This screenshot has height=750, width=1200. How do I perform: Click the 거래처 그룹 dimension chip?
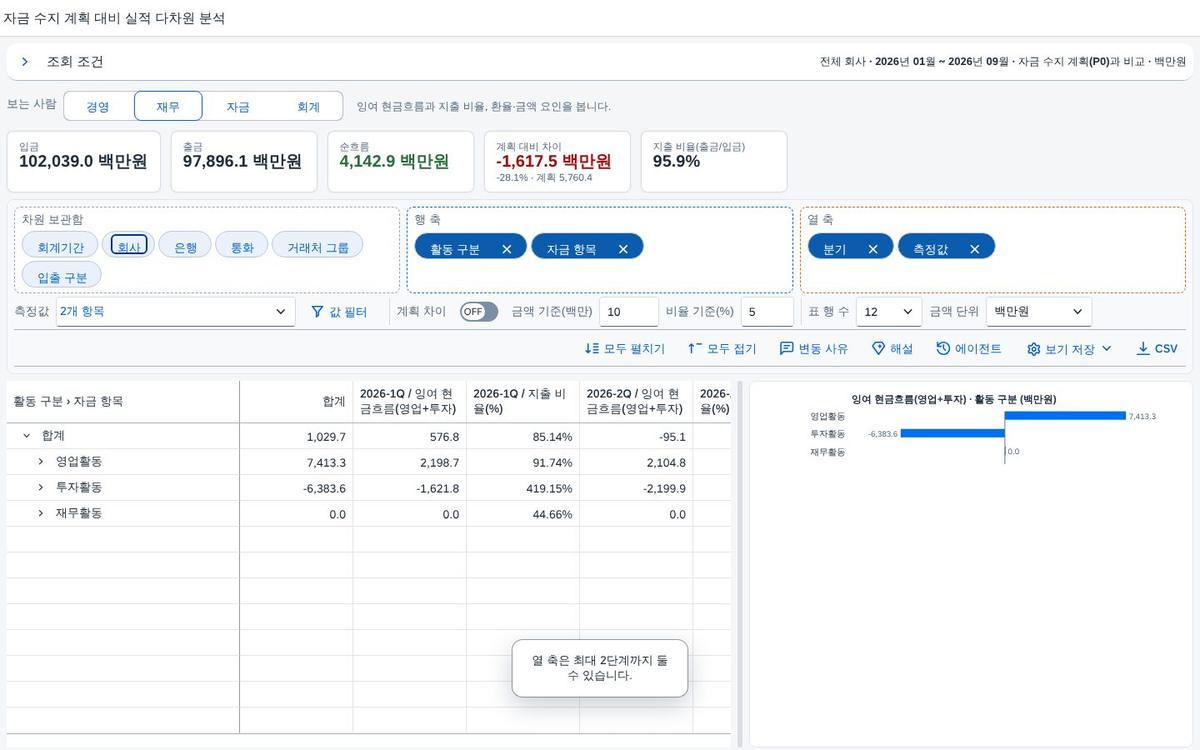(318, 245)
